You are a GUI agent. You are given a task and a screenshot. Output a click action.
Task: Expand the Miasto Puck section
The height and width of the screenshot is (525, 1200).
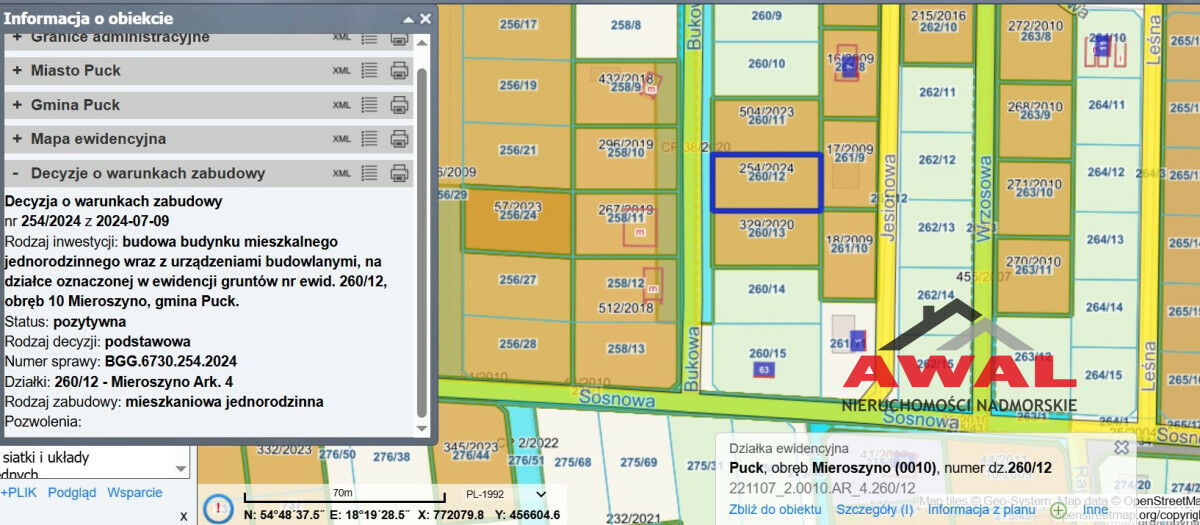[17, 71]
